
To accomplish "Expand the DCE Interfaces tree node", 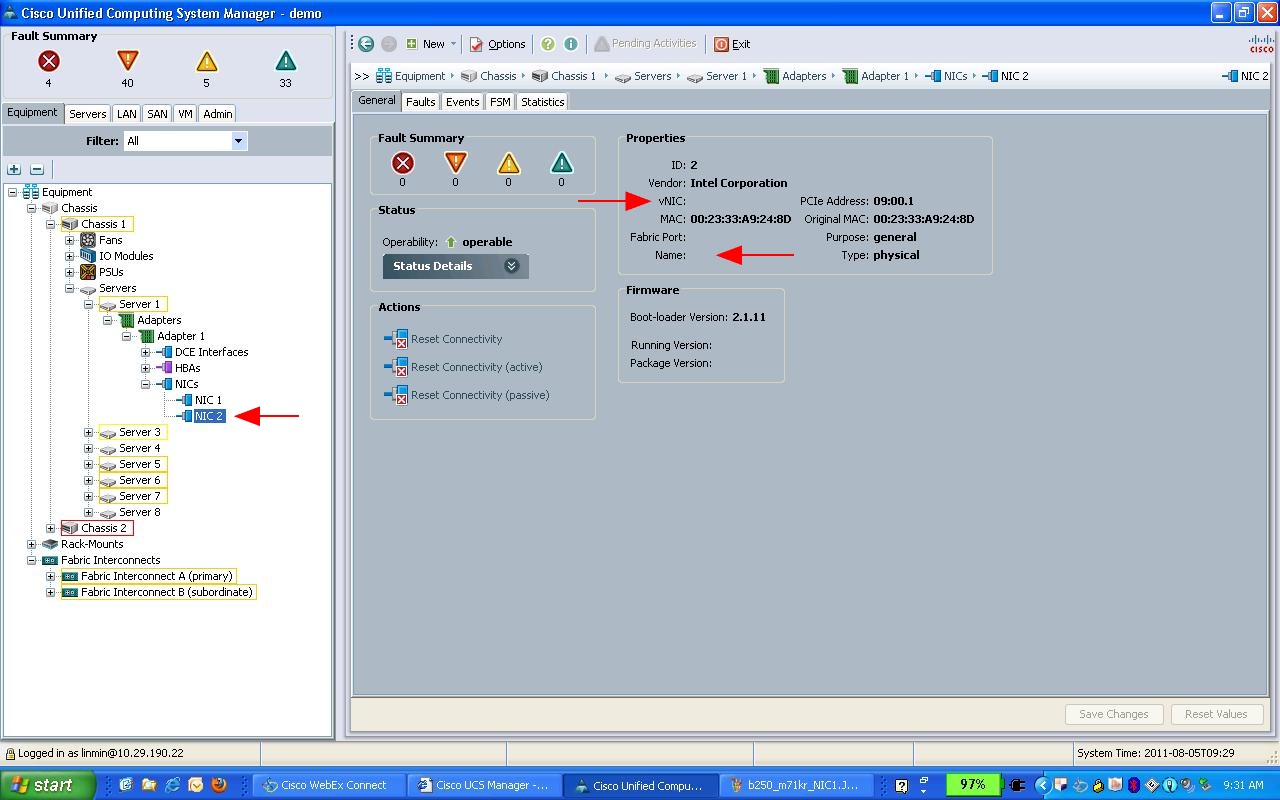I will click(x=145, y=352).
